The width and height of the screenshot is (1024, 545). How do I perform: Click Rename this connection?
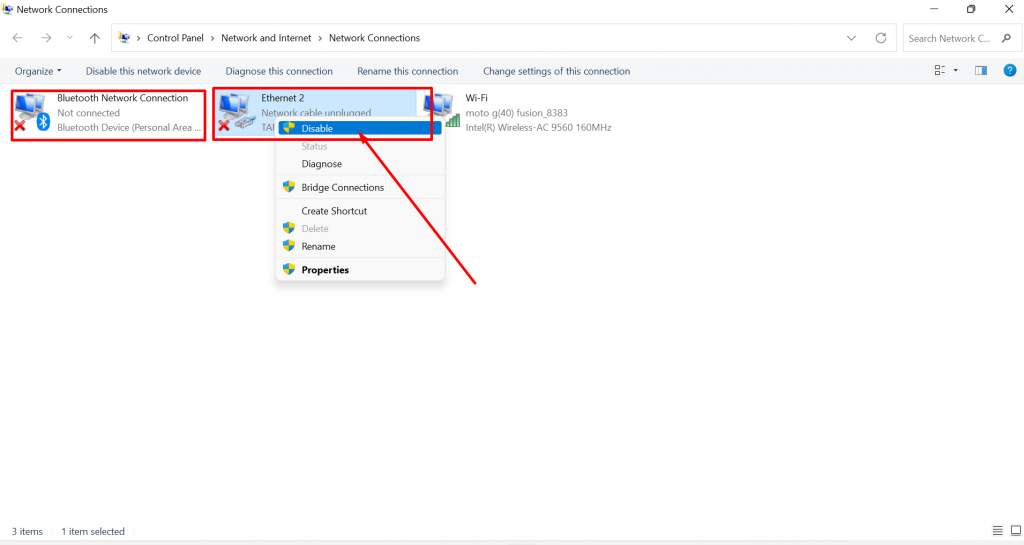tap(408, 71)
